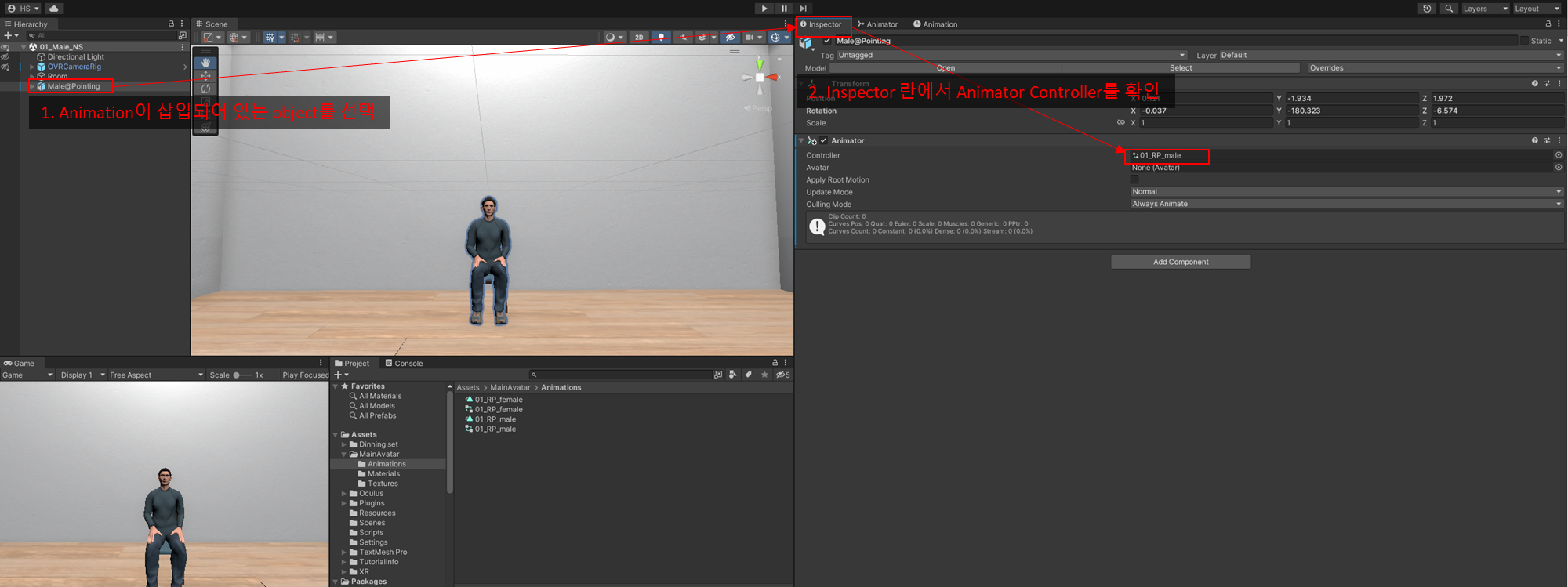The image size is (1568, 587).
Task: Click the Model Select button
Action: (x=1181, y=68)
